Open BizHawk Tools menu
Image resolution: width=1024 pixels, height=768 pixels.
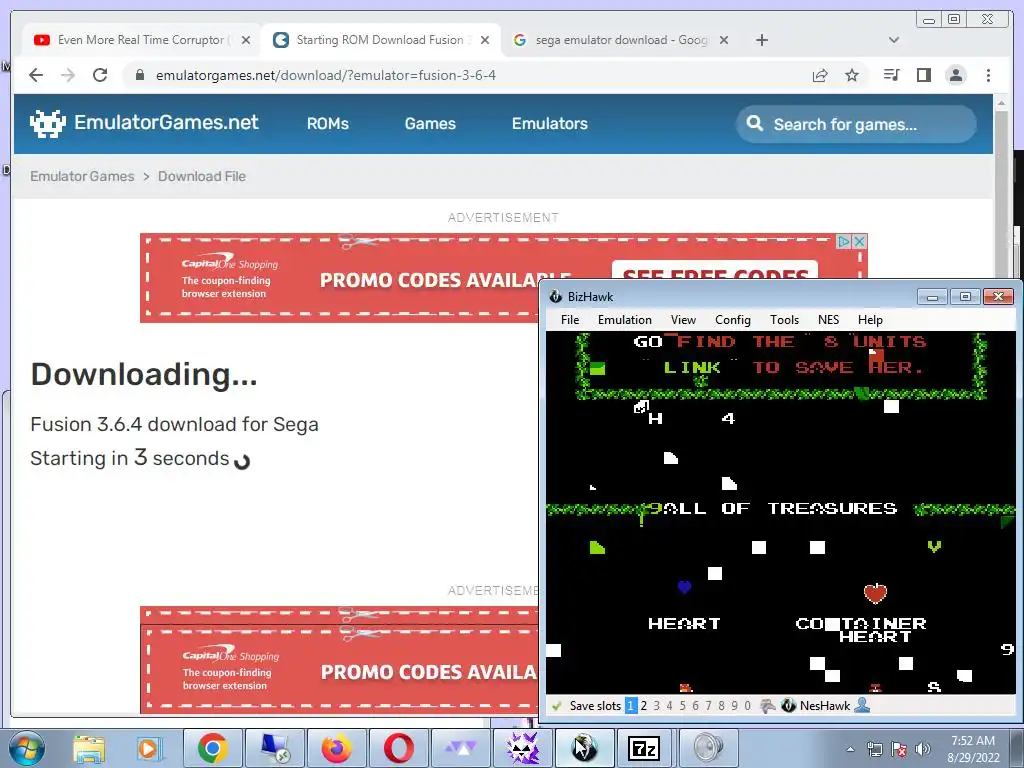(784, 320)
